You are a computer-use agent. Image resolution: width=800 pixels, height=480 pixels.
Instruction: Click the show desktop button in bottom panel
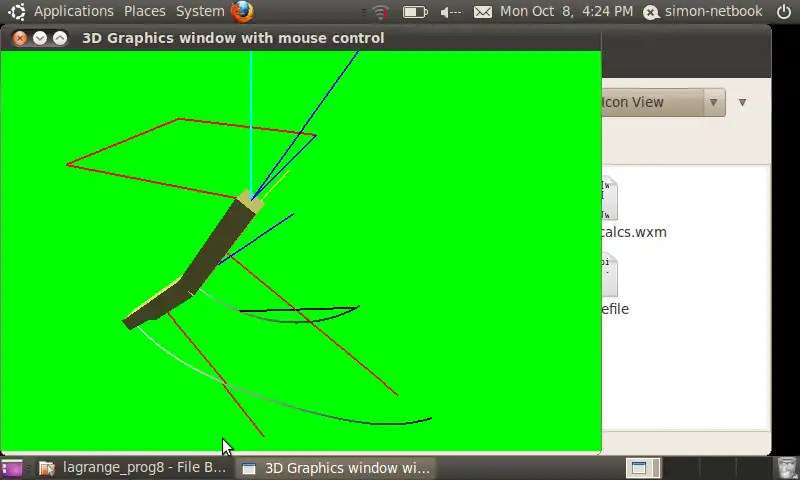click(x=12, y=468)
